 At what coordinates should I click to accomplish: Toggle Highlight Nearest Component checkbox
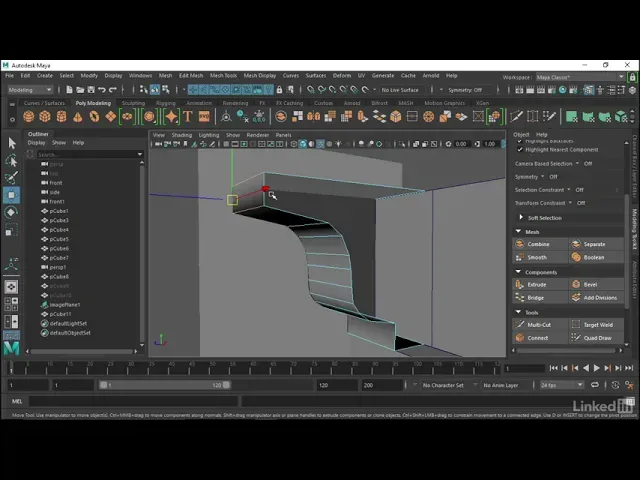point(518,149)
